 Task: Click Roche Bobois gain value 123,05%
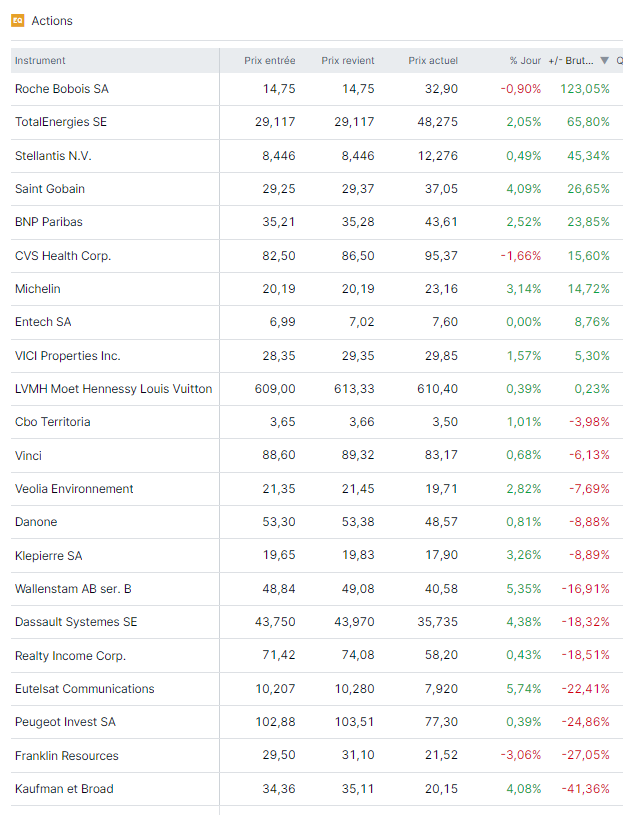tap(585, 89)
